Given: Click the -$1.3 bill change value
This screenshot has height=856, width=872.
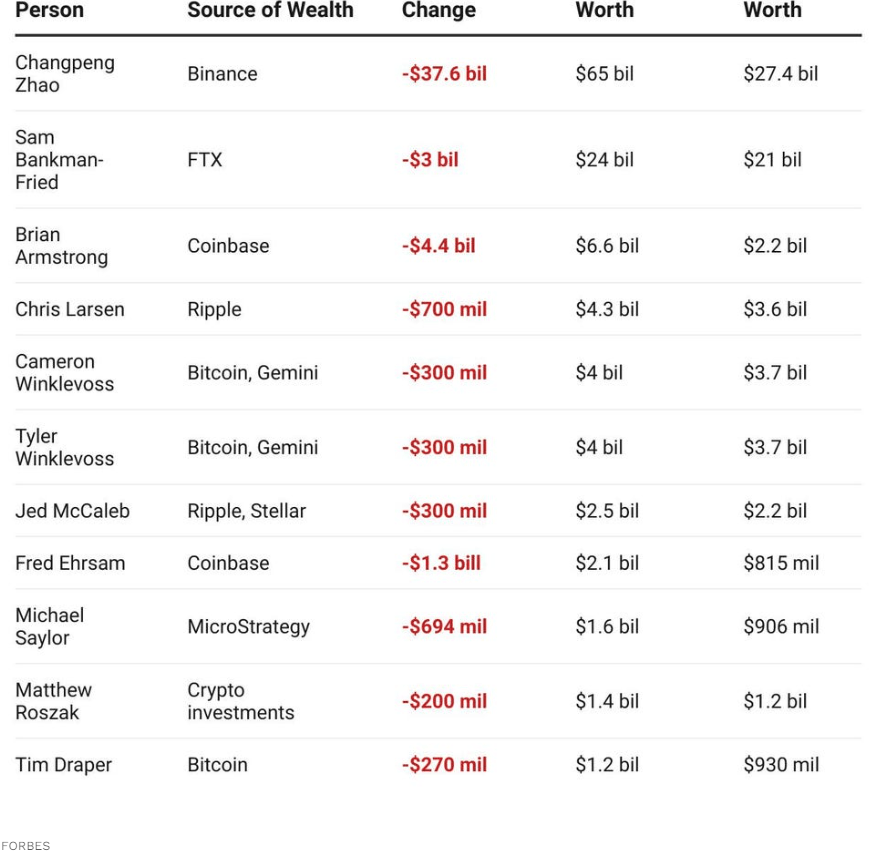Looking at the screenshot, I should pyautogui.click(x=441, y=563).
